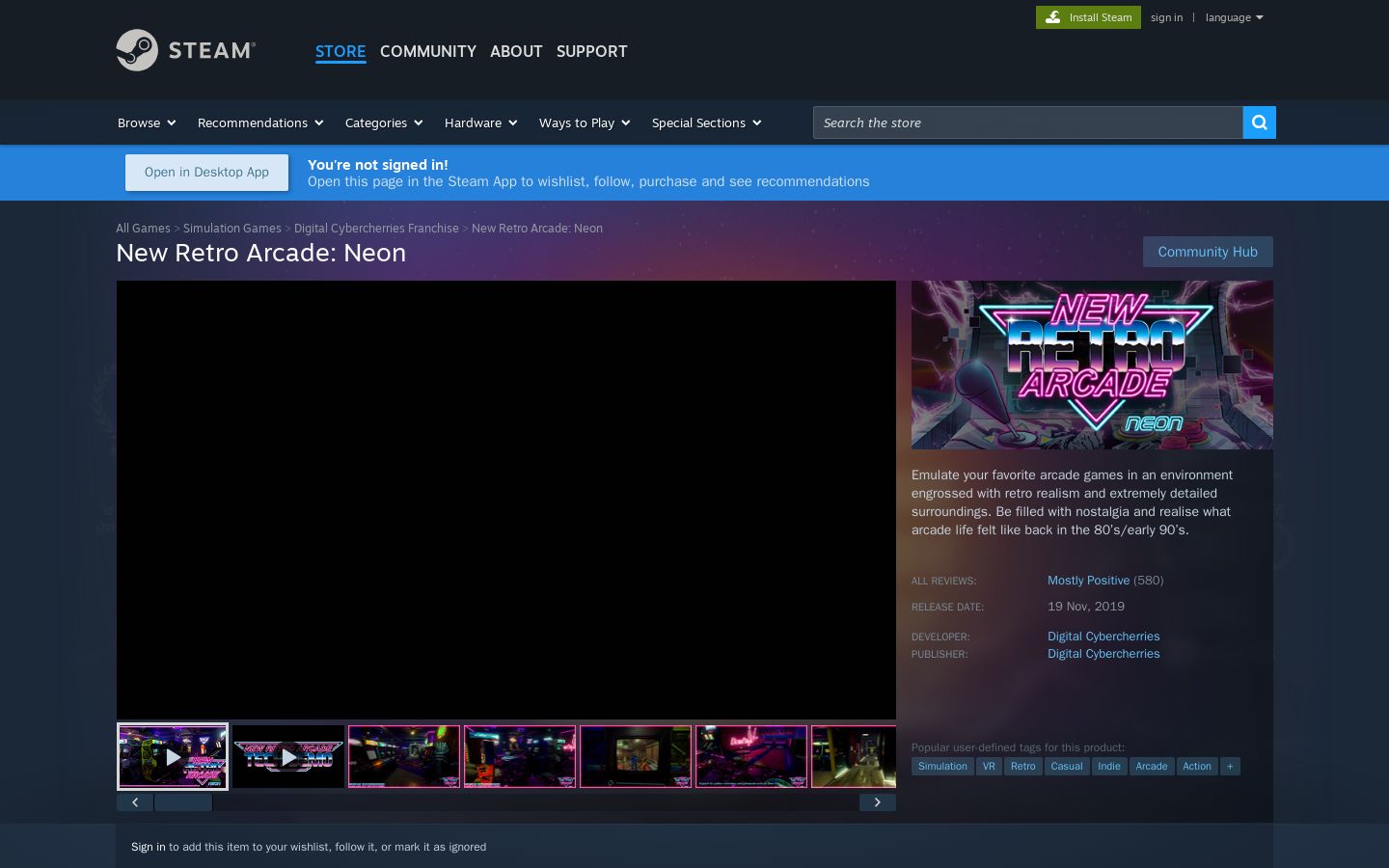Viewport: 1389px width, 868px height.
Task: Open the language dropdown
Action: [1234, 17]
